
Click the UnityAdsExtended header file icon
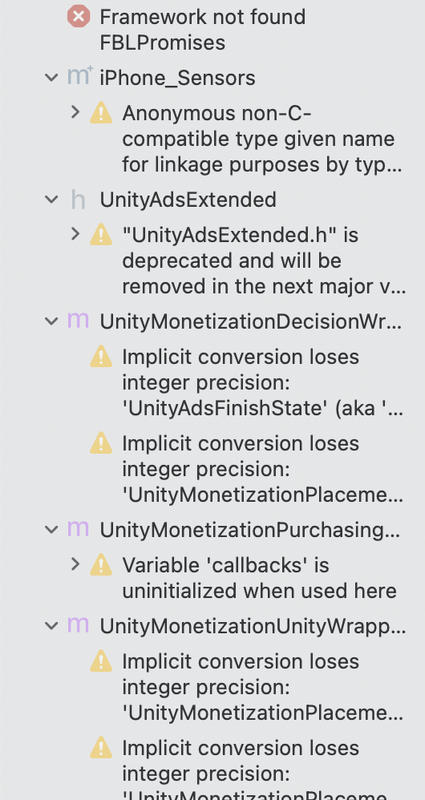(78, 199)
